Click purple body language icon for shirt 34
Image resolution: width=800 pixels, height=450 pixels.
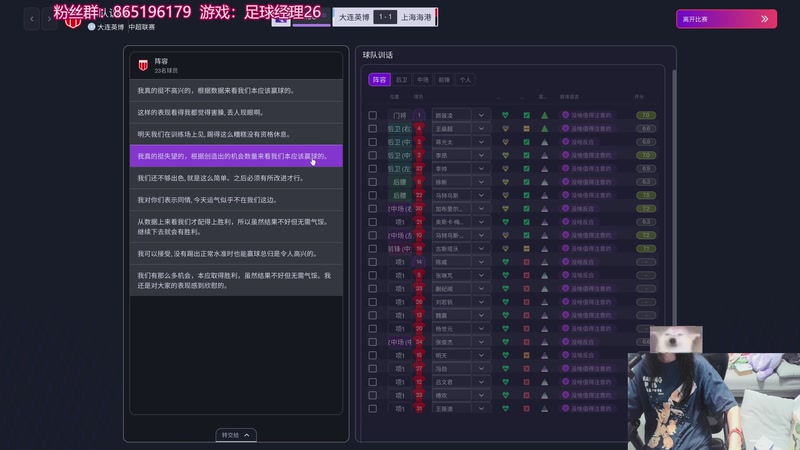pyautogui.click(x=565, y=342)
